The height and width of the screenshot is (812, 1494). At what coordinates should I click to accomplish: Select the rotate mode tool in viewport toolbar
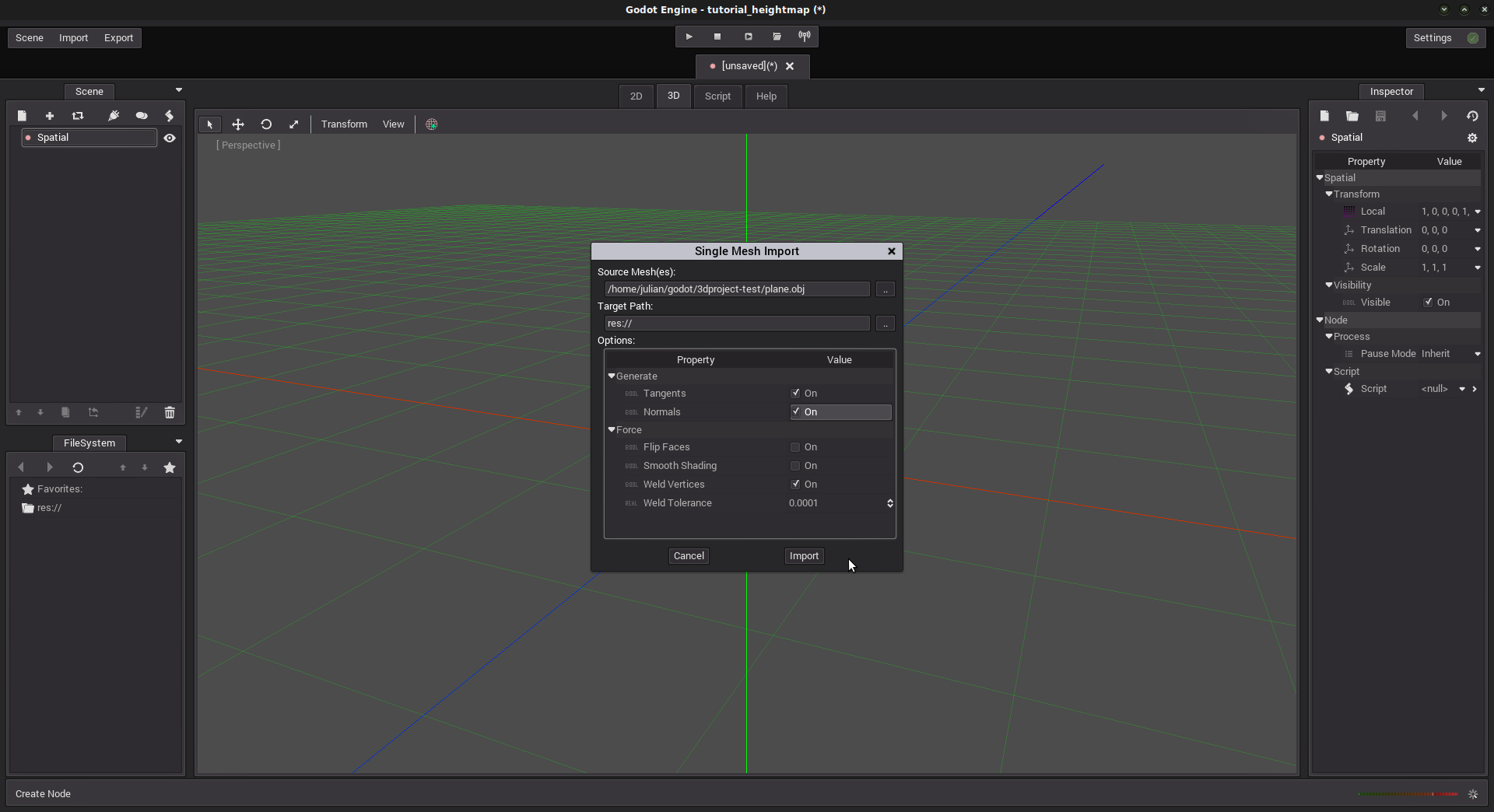coord(266,124)
